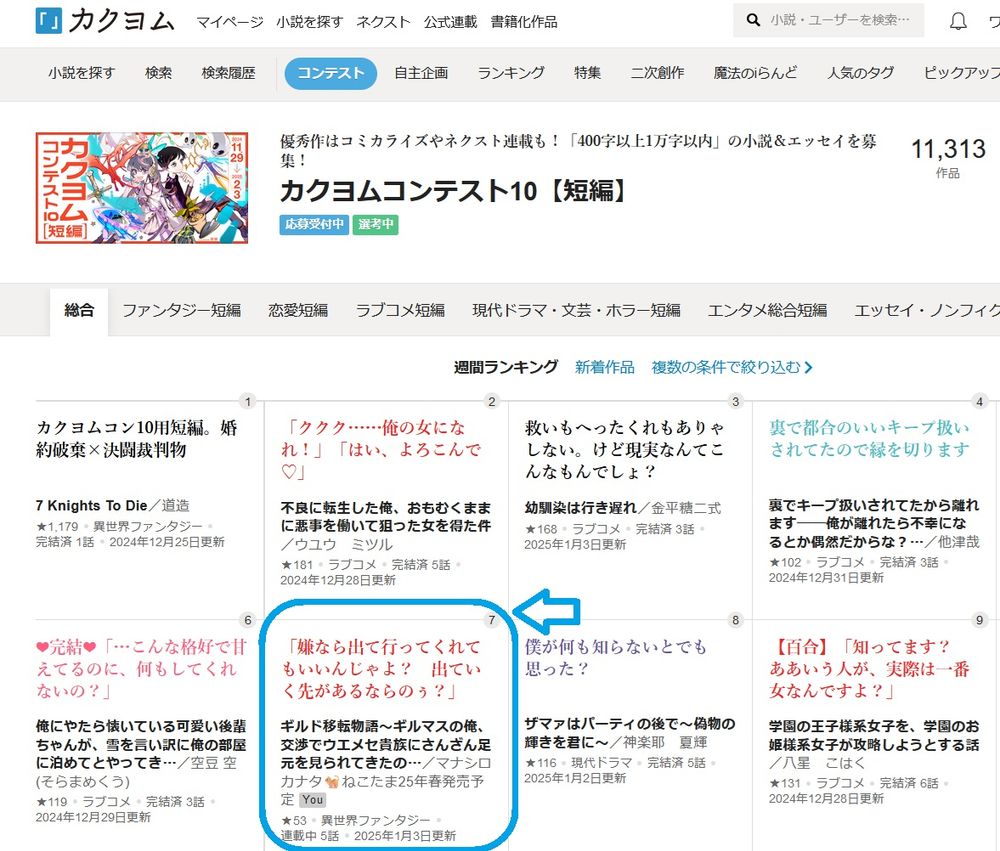Switch to 現代ドラマ・文芸・ホラー短編 tab
The width and height of the screenshot is (1000, 851).
tap(577, 311)
